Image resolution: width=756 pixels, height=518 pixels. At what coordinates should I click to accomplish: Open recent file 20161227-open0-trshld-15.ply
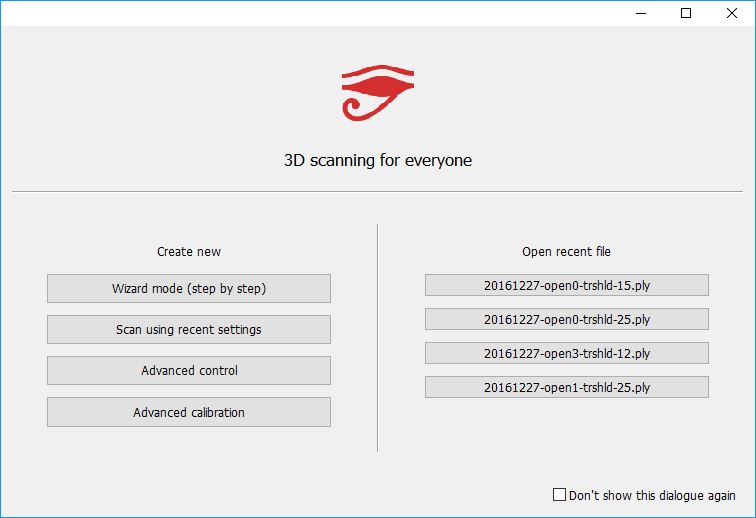[567, 285]
